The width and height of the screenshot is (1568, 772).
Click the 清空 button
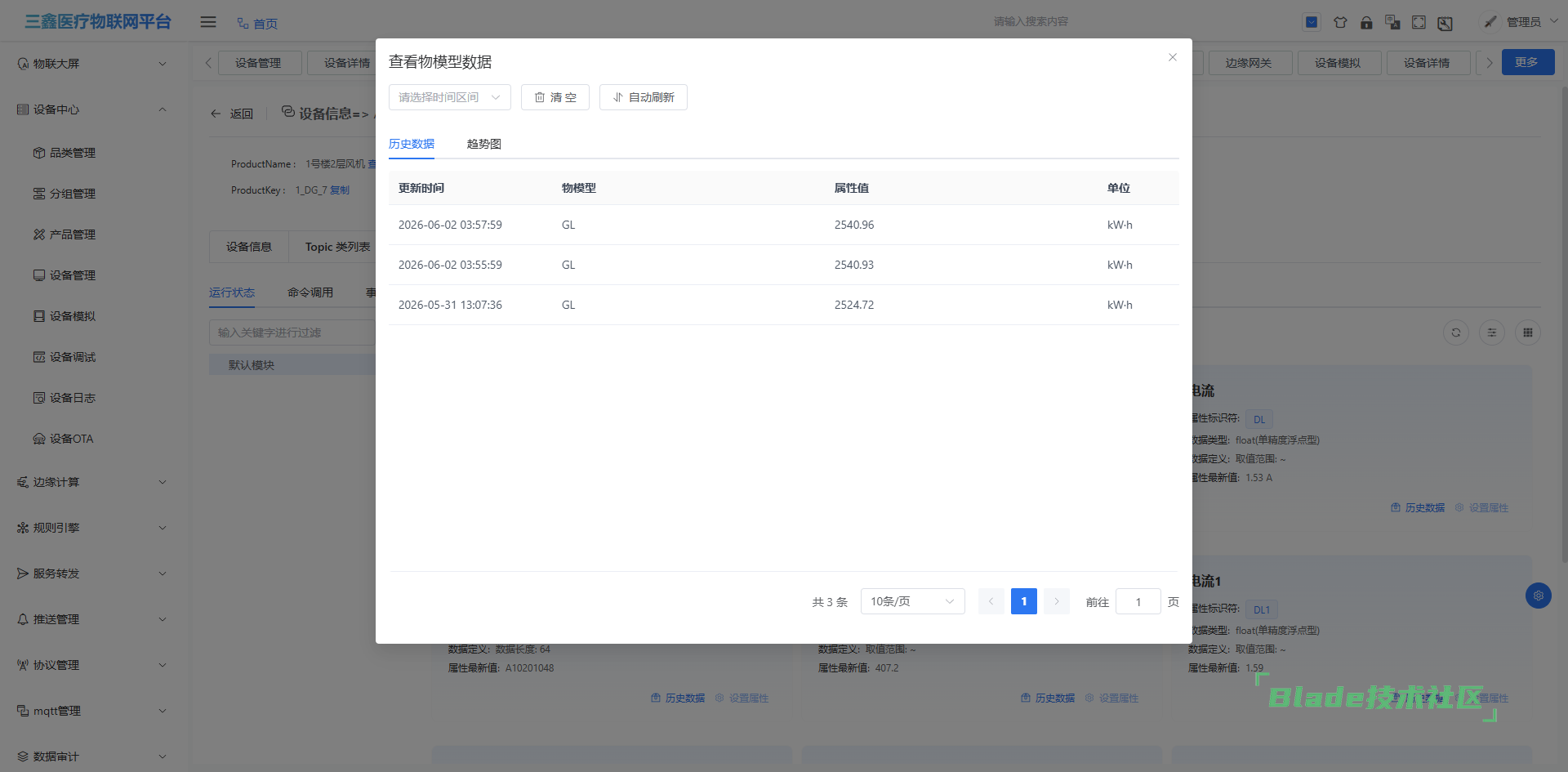[x=555, y=97]
